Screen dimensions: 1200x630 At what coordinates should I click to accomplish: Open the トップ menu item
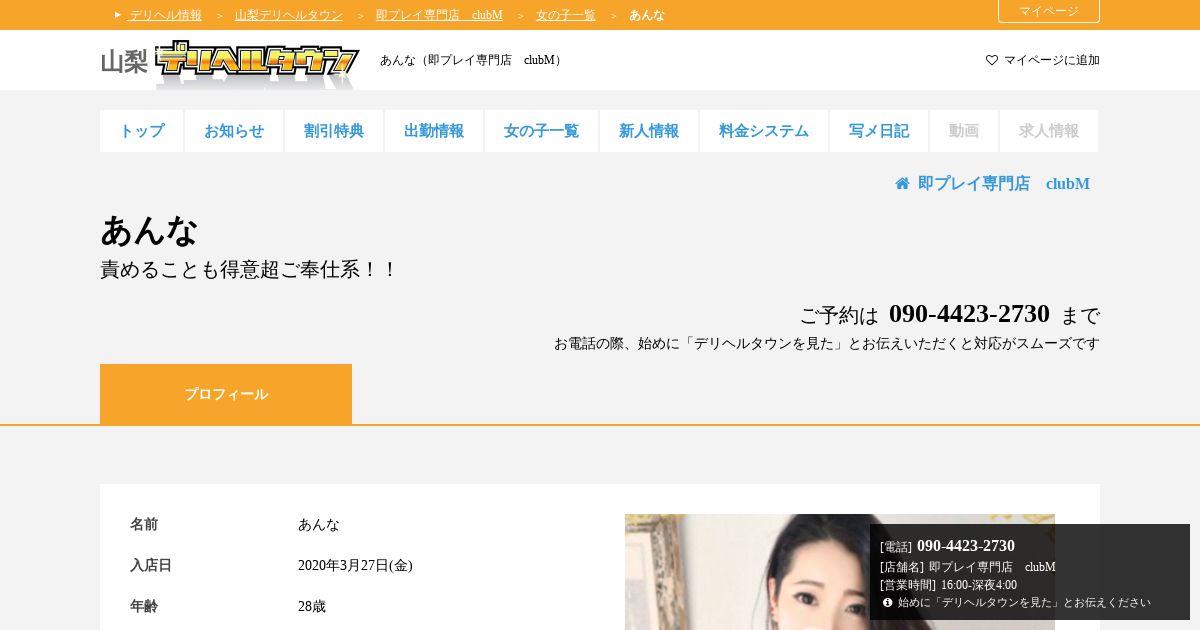click(x=142, y=131)
